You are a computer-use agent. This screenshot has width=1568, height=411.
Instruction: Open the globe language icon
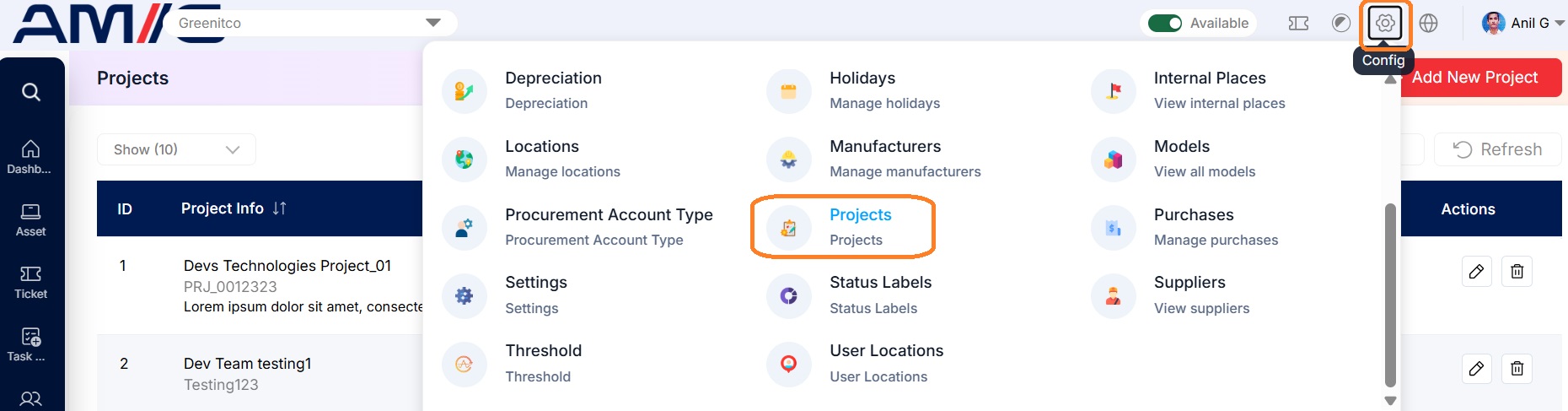[1428, 23]
